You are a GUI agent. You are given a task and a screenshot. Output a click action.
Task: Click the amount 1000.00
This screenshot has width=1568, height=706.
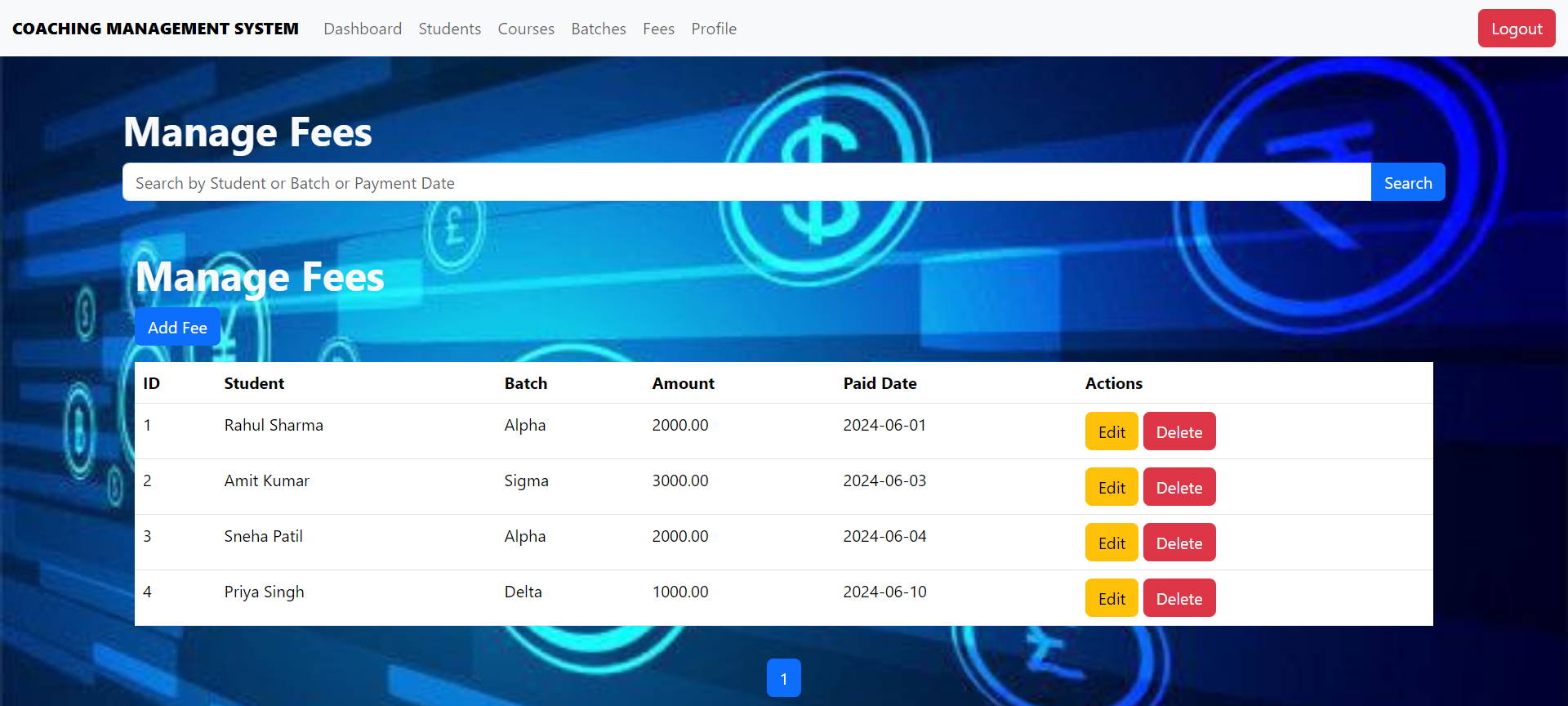(x=680, y=592)
